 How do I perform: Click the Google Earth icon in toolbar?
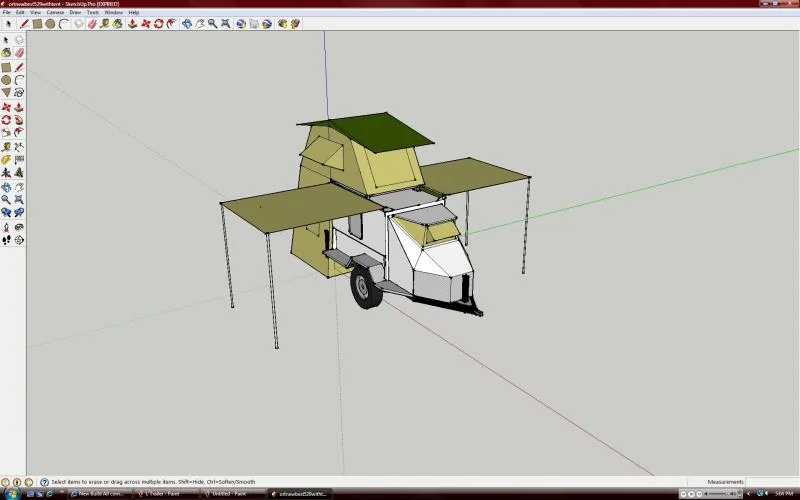pyautogui.click(x=267, y=24)
